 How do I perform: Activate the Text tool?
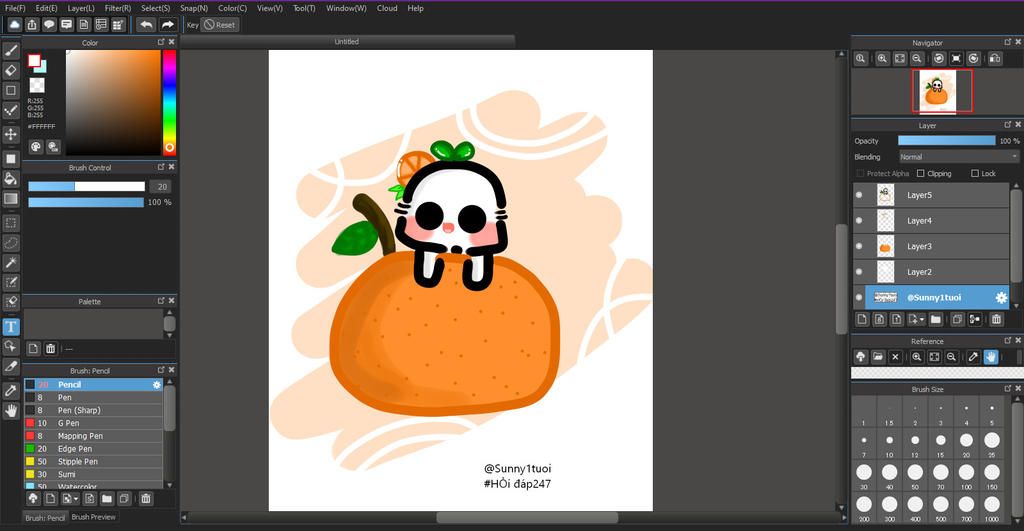(x=11, y=327)
